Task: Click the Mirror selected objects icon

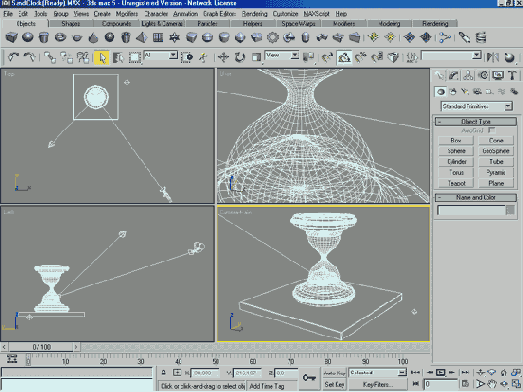Action: click(493, 57)
